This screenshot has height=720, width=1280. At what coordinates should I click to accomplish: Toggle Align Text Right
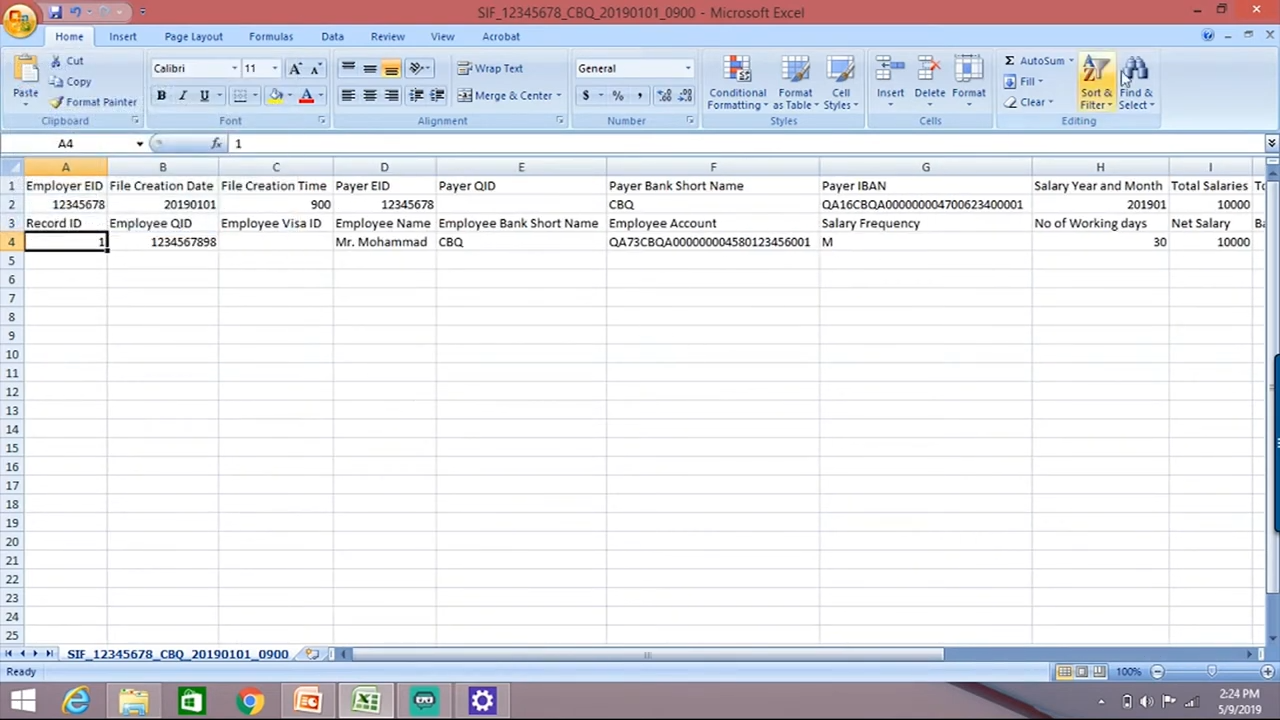tap(391, 95)
